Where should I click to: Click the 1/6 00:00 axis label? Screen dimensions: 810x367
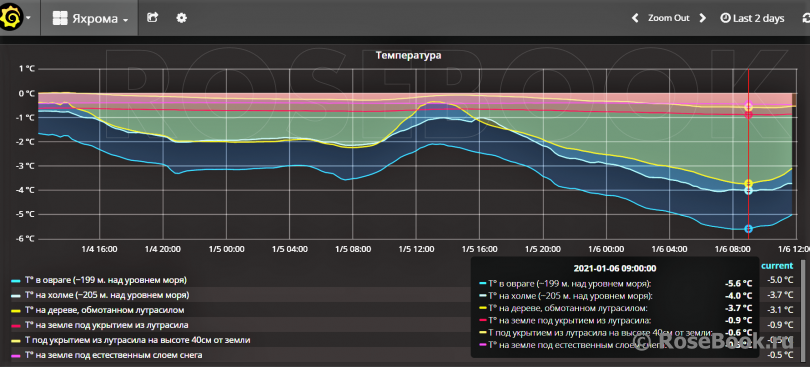[606, 249]
